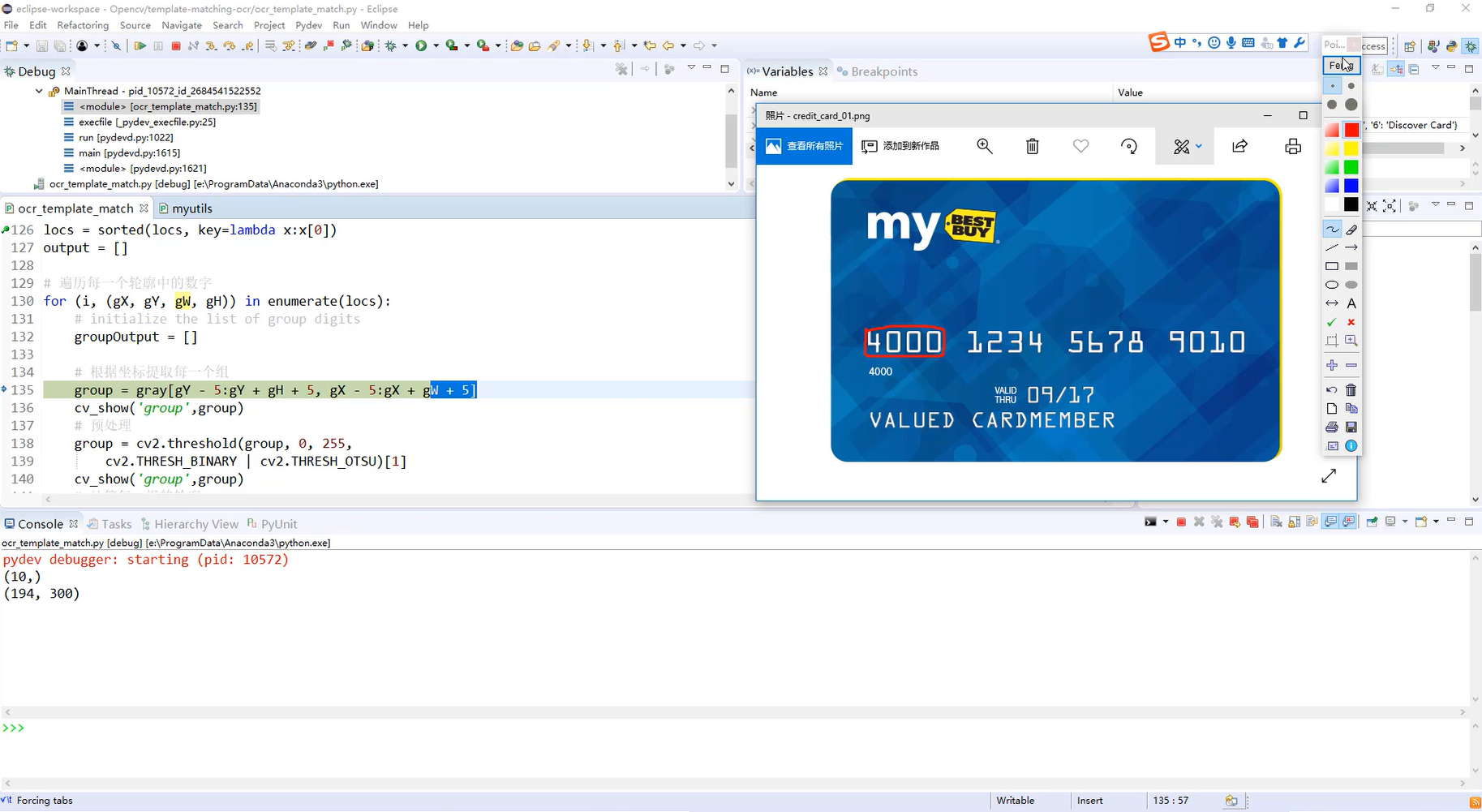Terminate the launch with the Console red stop icon

(x=1181, y=522)
